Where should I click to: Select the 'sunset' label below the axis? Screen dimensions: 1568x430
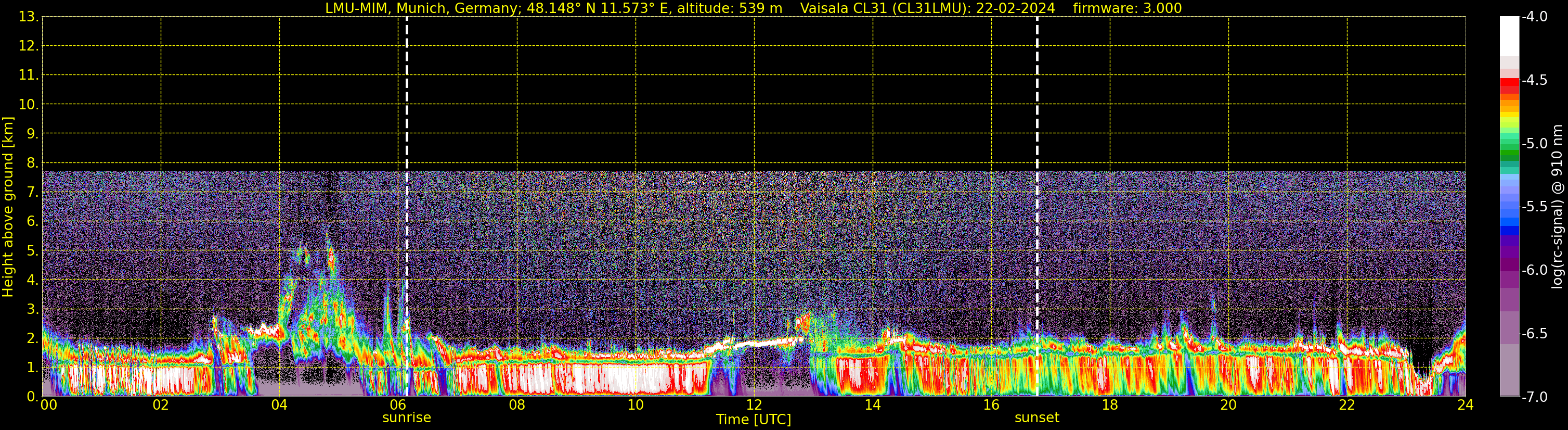(1036, 418)
